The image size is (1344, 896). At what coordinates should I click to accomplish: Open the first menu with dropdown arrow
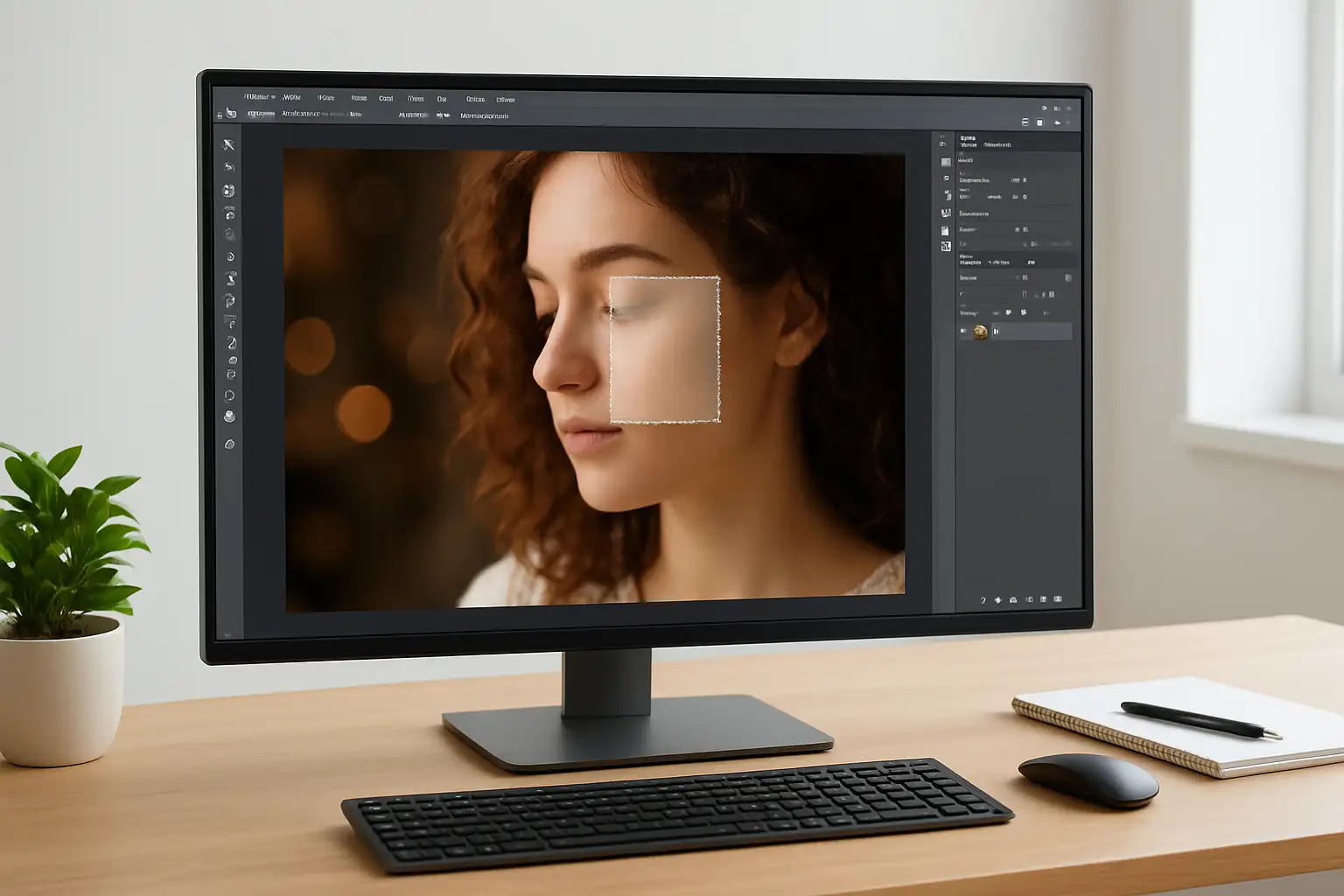click(x=259, y=97)
